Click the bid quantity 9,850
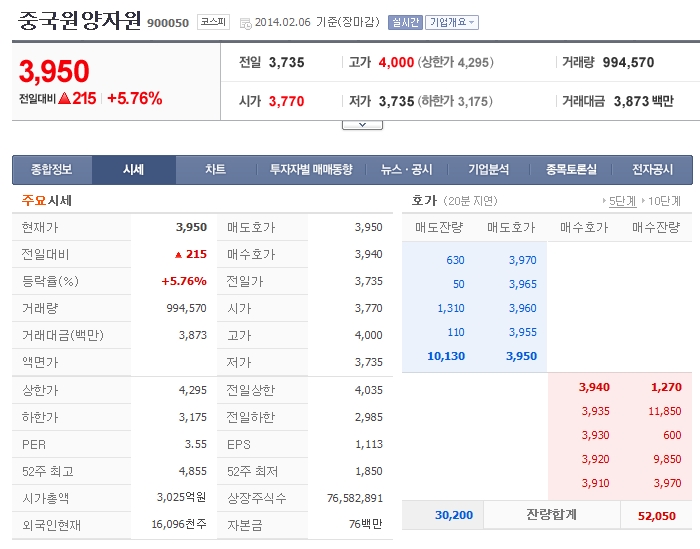 (667, 460)
